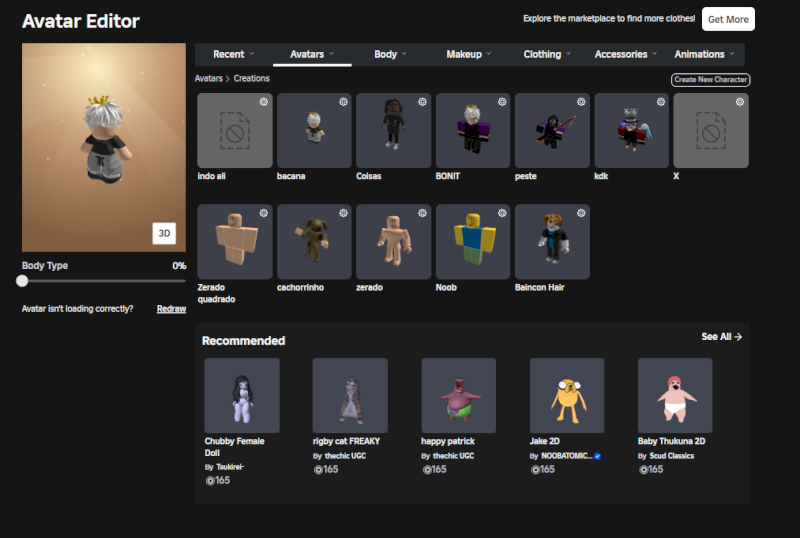
Task: Select the Zerado quadrado avatar thumbnail
Action: (235, 241)
